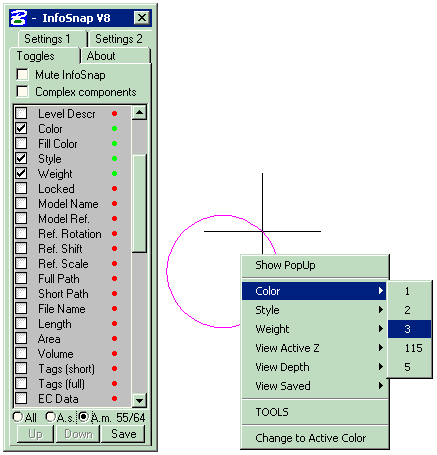Viewport: 437px width, 455px height.
Task: Click the green dot beside Color
Action: pyautogui.click(x=114, y=129)
